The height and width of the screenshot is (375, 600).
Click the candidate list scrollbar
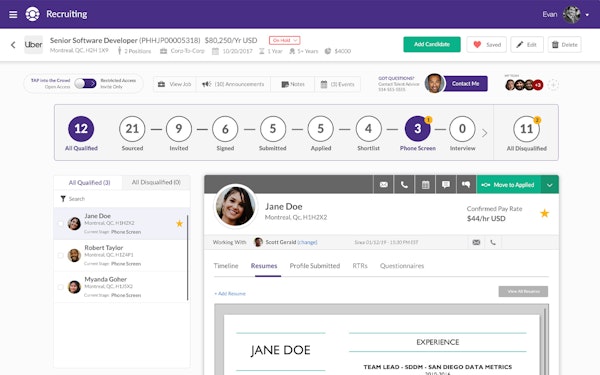[x=188, y=258]
